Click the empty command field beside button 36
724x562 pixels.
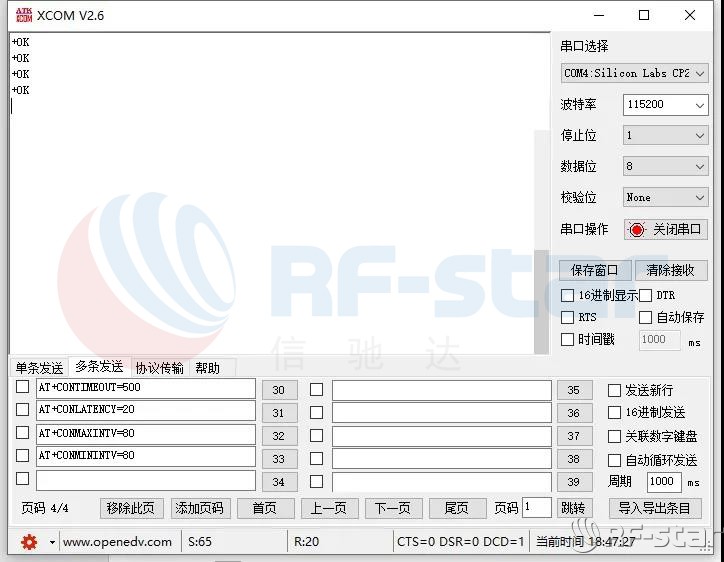[442, 413]
